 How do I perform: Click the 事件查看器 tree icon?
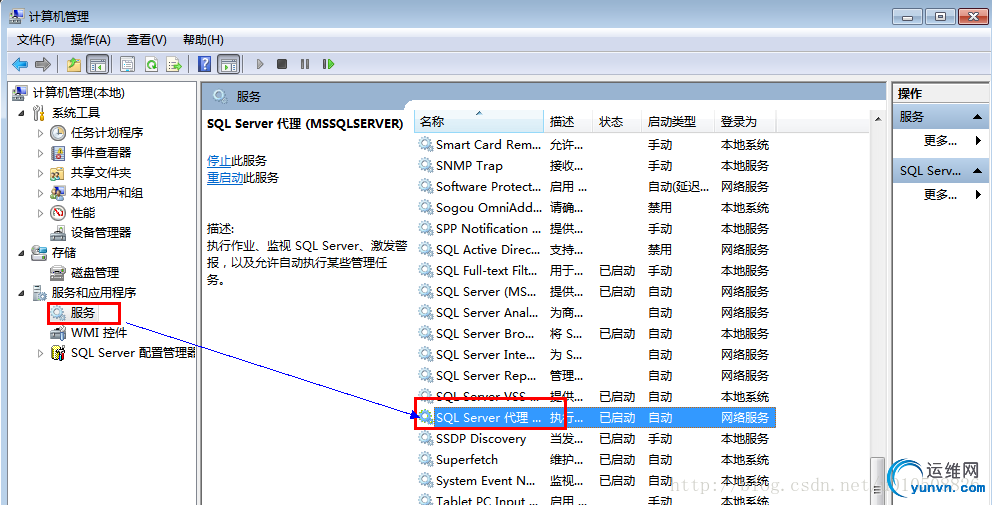click(58, 153)
